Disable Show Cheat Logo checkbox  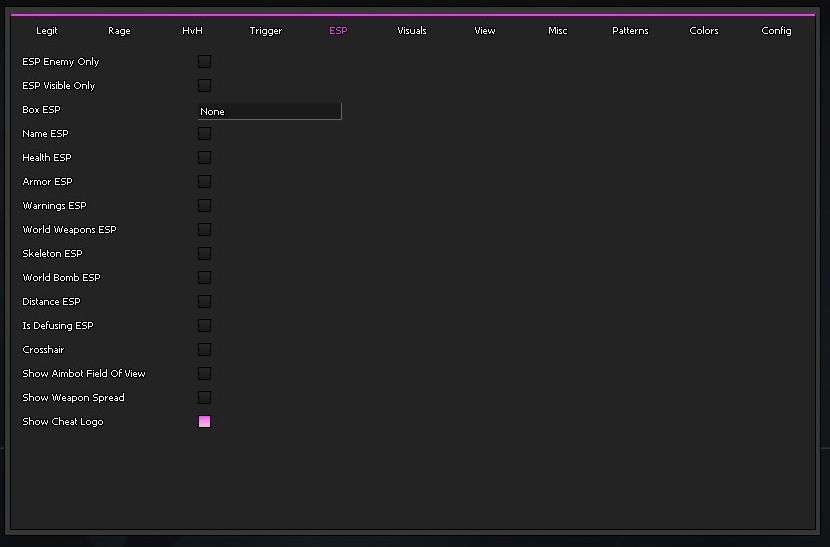[x=204, y=422]
